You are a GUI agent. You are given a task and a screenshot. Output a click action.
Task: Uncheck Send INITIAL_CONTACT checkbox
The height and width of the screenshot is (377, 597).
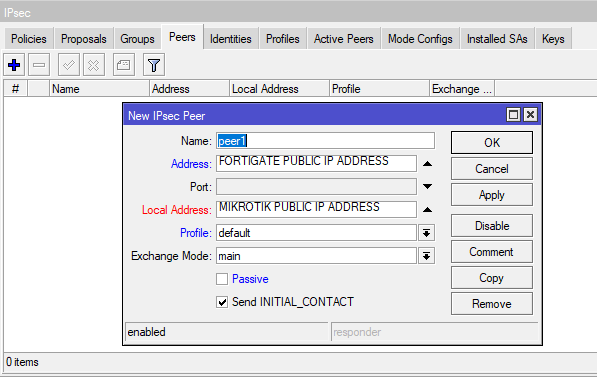[x=222, y=302]
